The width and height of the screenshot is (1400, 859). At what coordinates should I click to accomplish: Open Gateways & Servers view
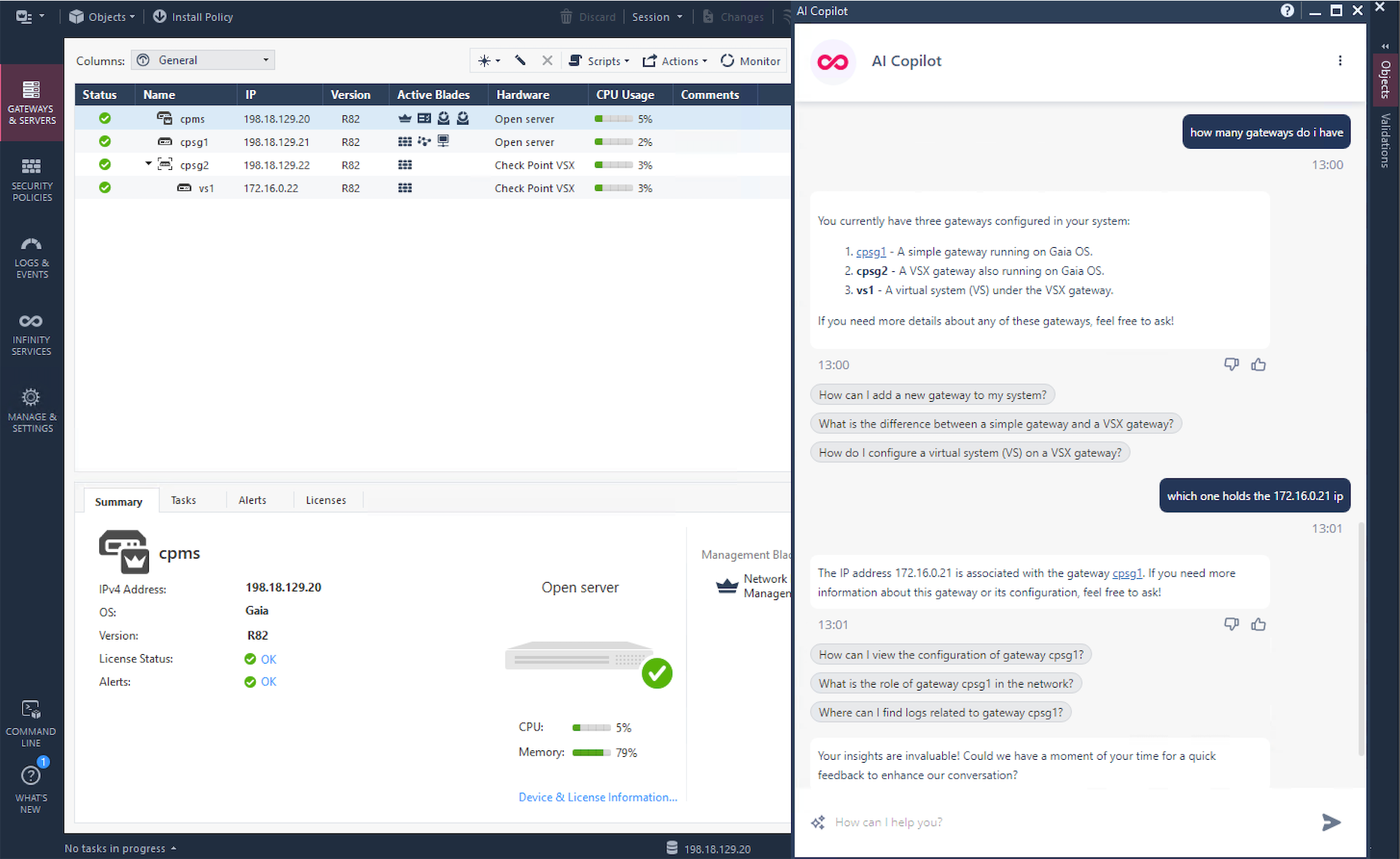point(31,102)
